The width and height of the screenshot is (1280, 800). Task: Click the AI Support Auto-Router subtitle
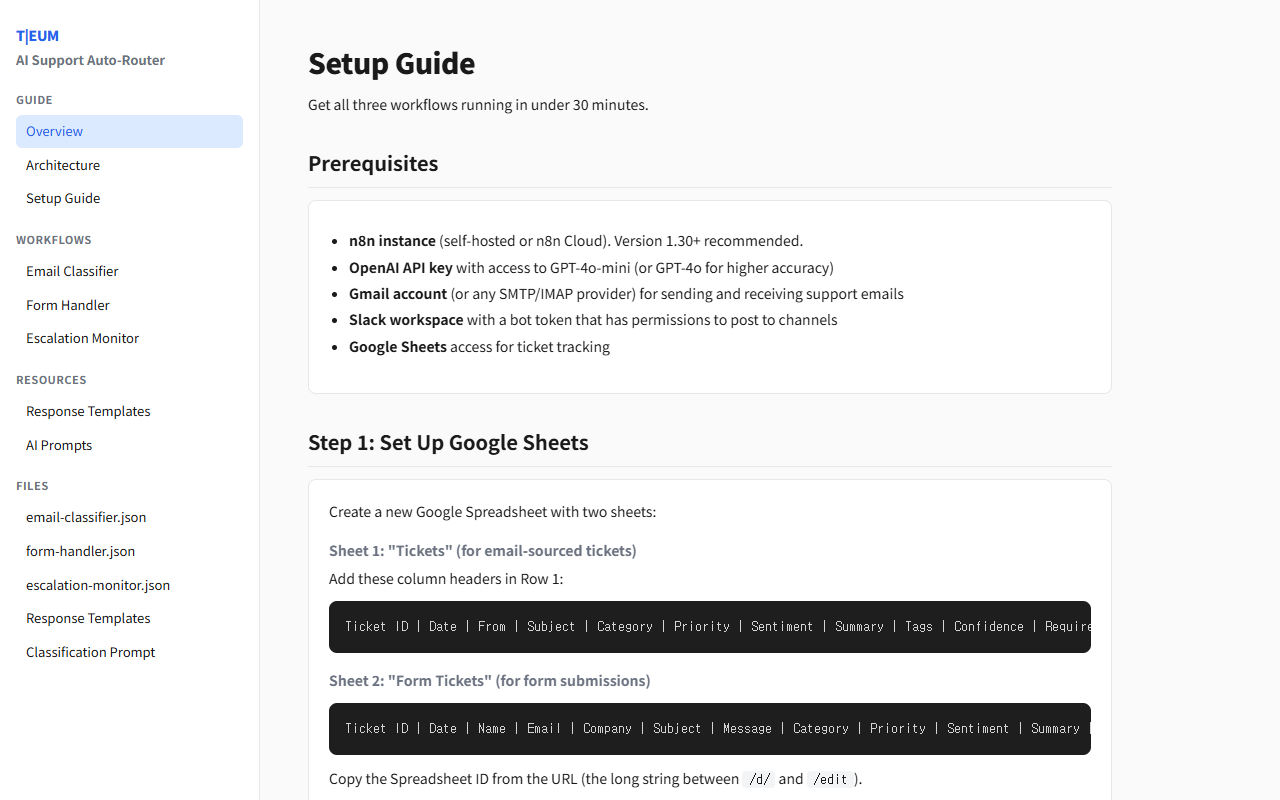point(90,60)
